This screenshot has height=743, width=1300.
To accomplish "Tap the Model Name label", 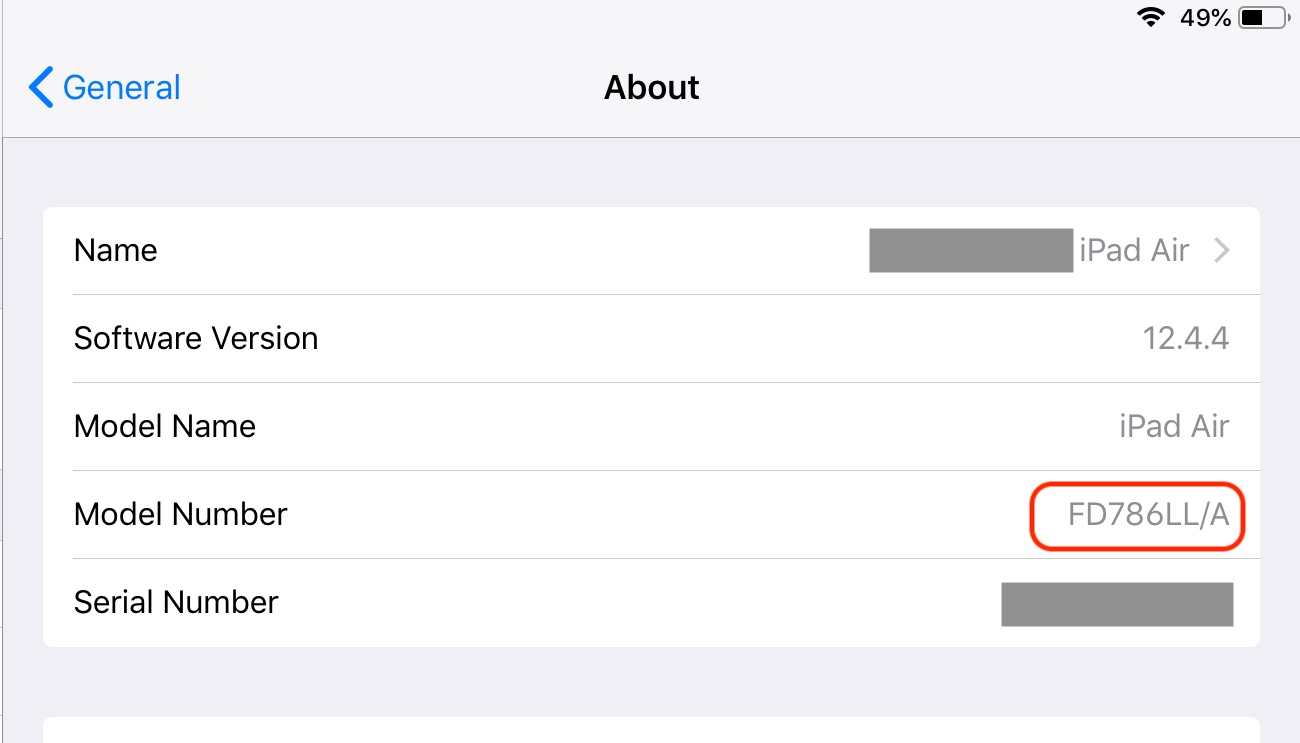I will (165, 427).
